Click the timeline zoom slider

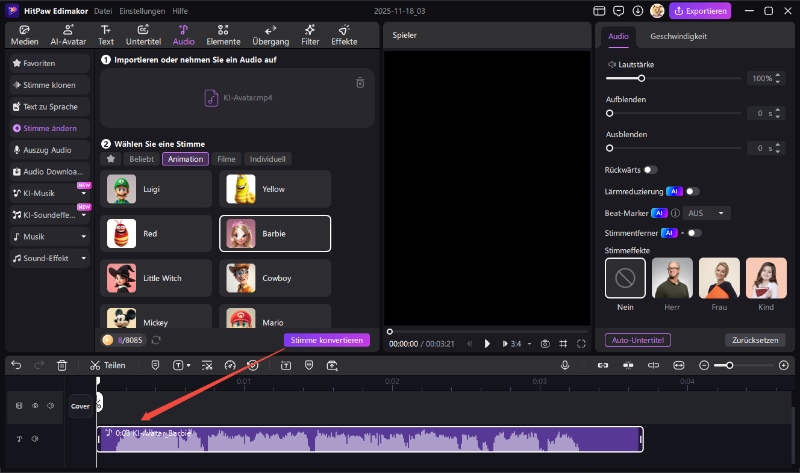tap(743, 365)
